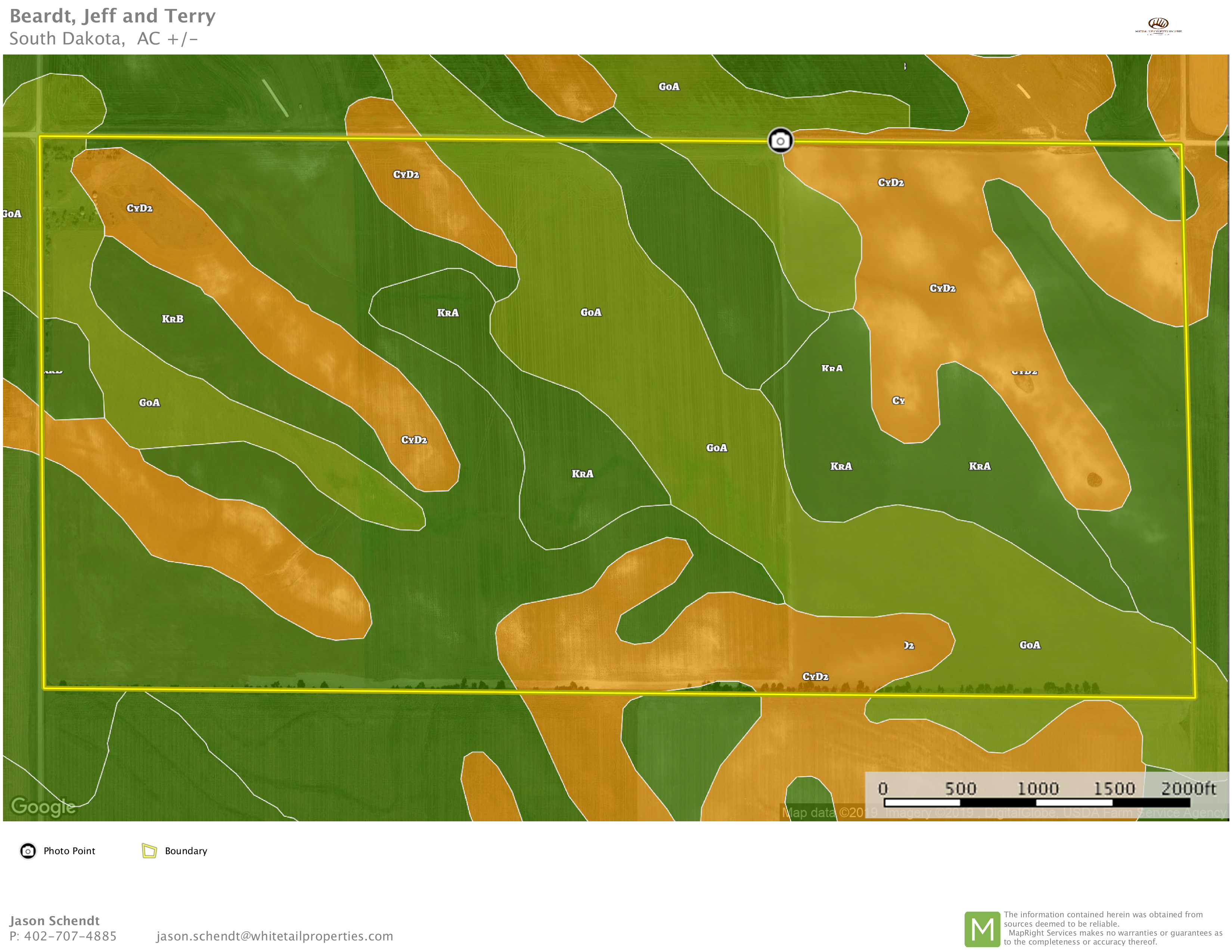Click the truncated Cy soil label
This screenshot has width=1232, height=952.
pos(898,401)
